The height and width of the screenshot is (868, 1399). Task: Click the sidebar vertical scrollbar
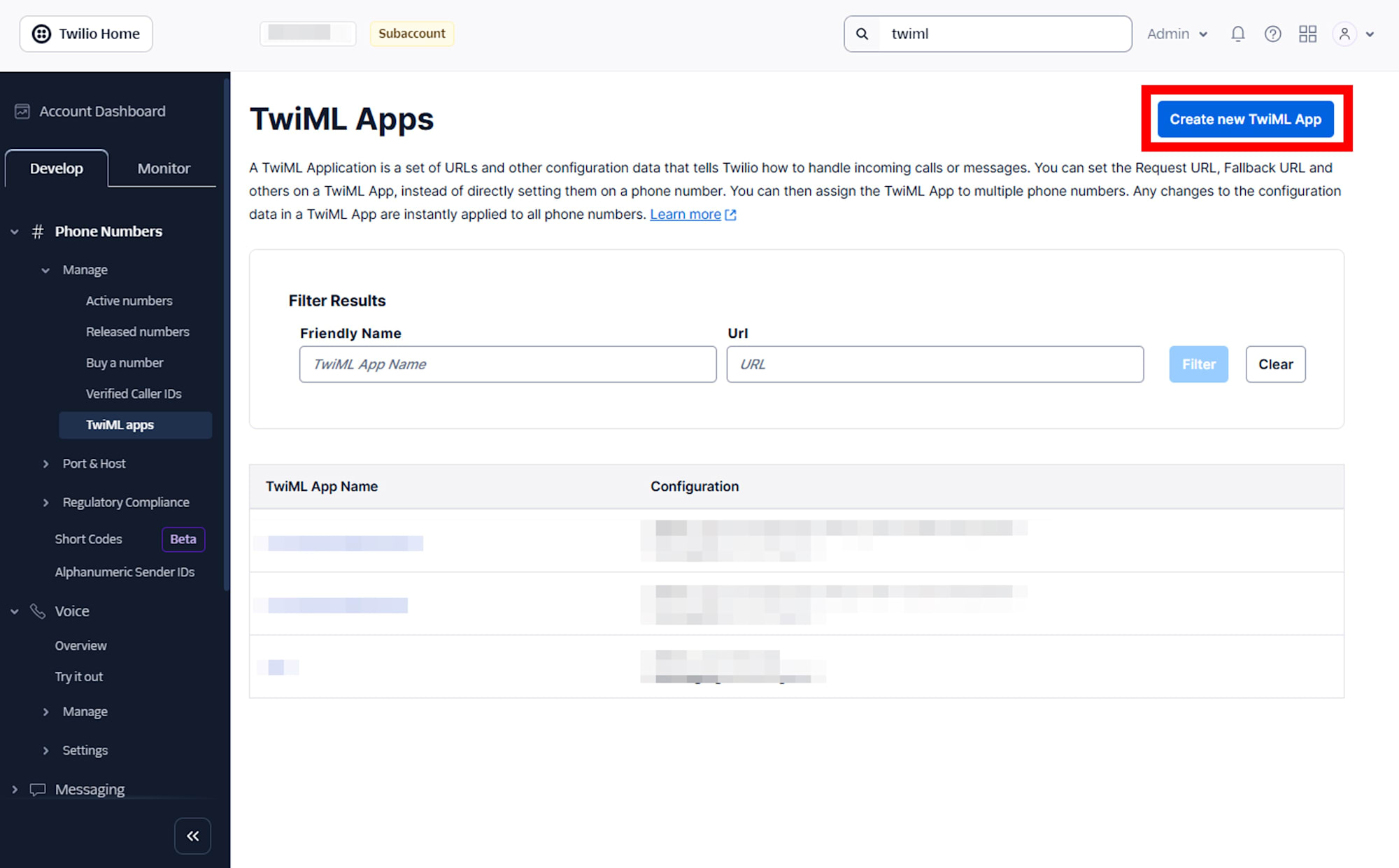(226, 336)
